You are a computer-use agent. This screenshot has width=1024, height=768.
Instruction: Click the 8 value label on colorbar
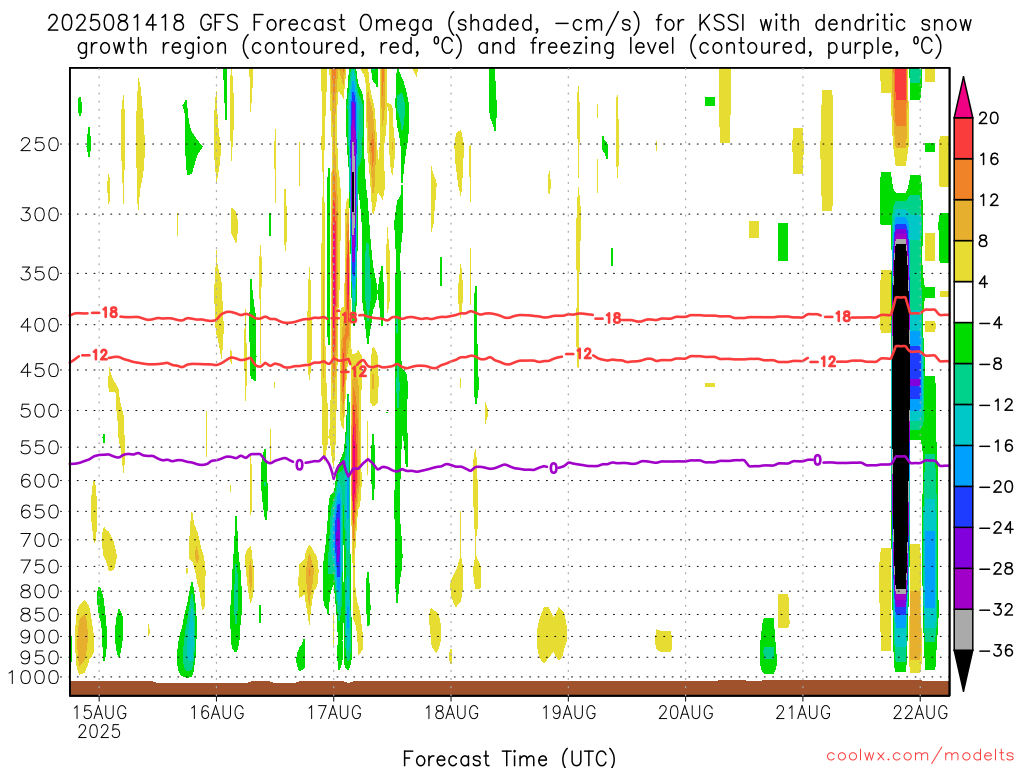click(984, 242)
